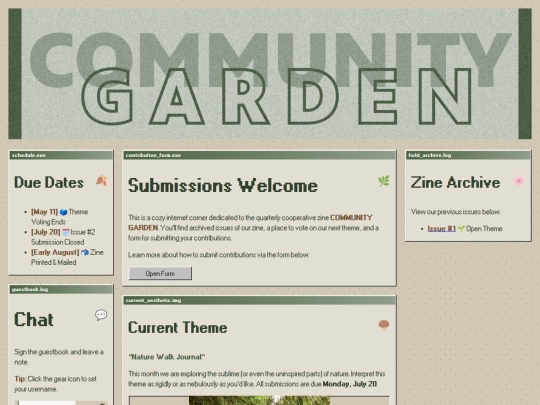Click the pink flower icon beside Zine Archive
540x405 pixels.
pos(519,180)
